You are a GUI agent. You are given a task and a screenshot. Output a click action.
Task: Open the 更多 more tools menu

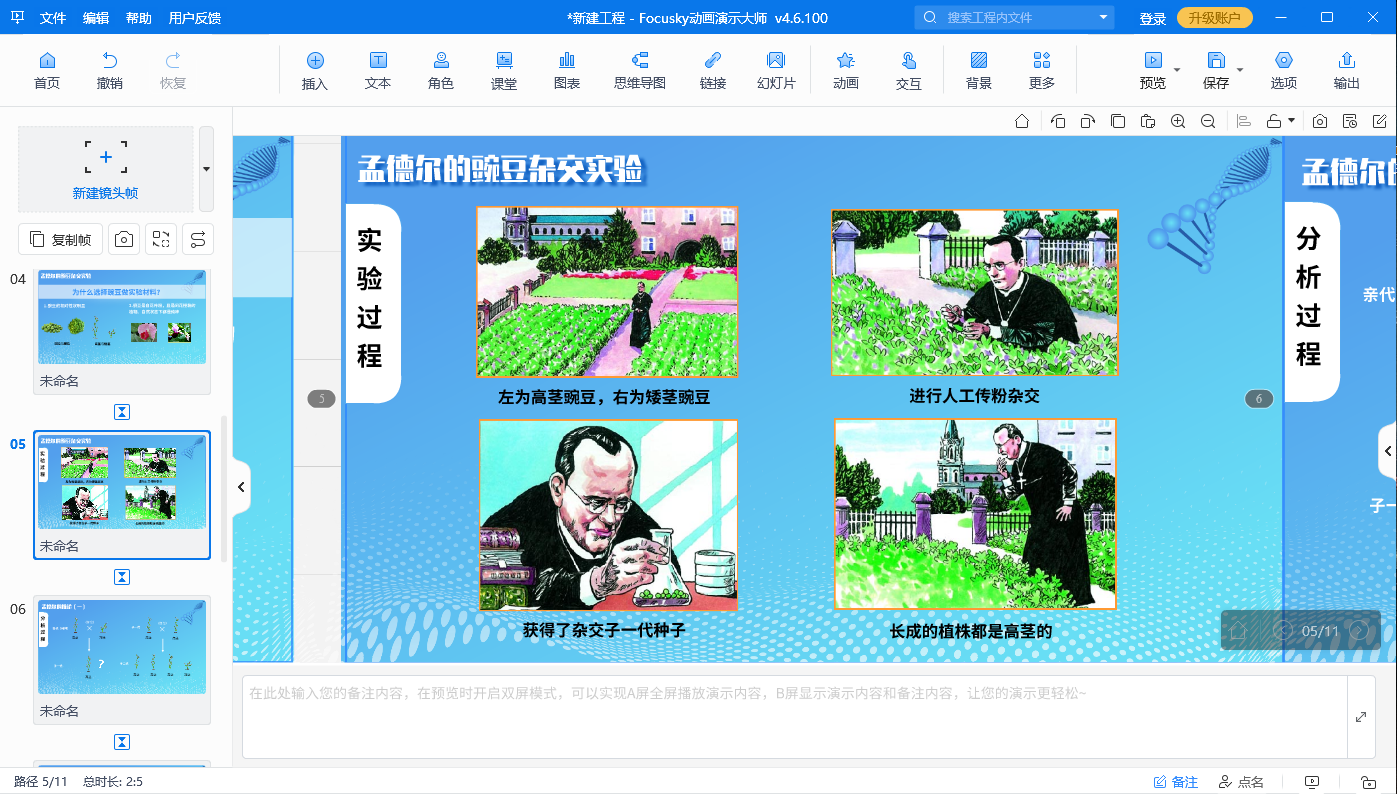coord(1042,71)
